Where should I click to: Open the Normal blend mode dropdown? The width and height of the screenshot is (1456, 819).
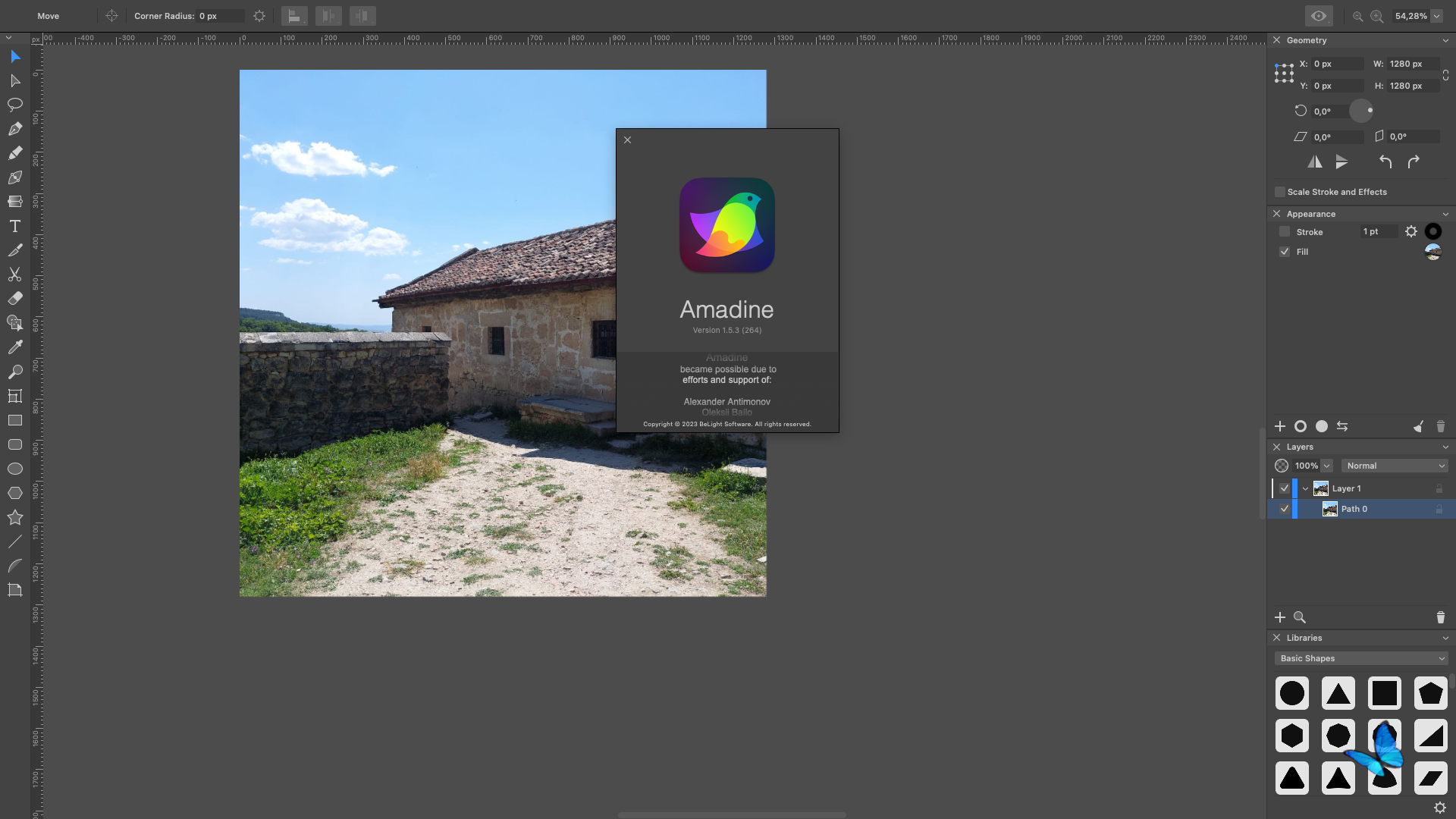point(1395,466)
